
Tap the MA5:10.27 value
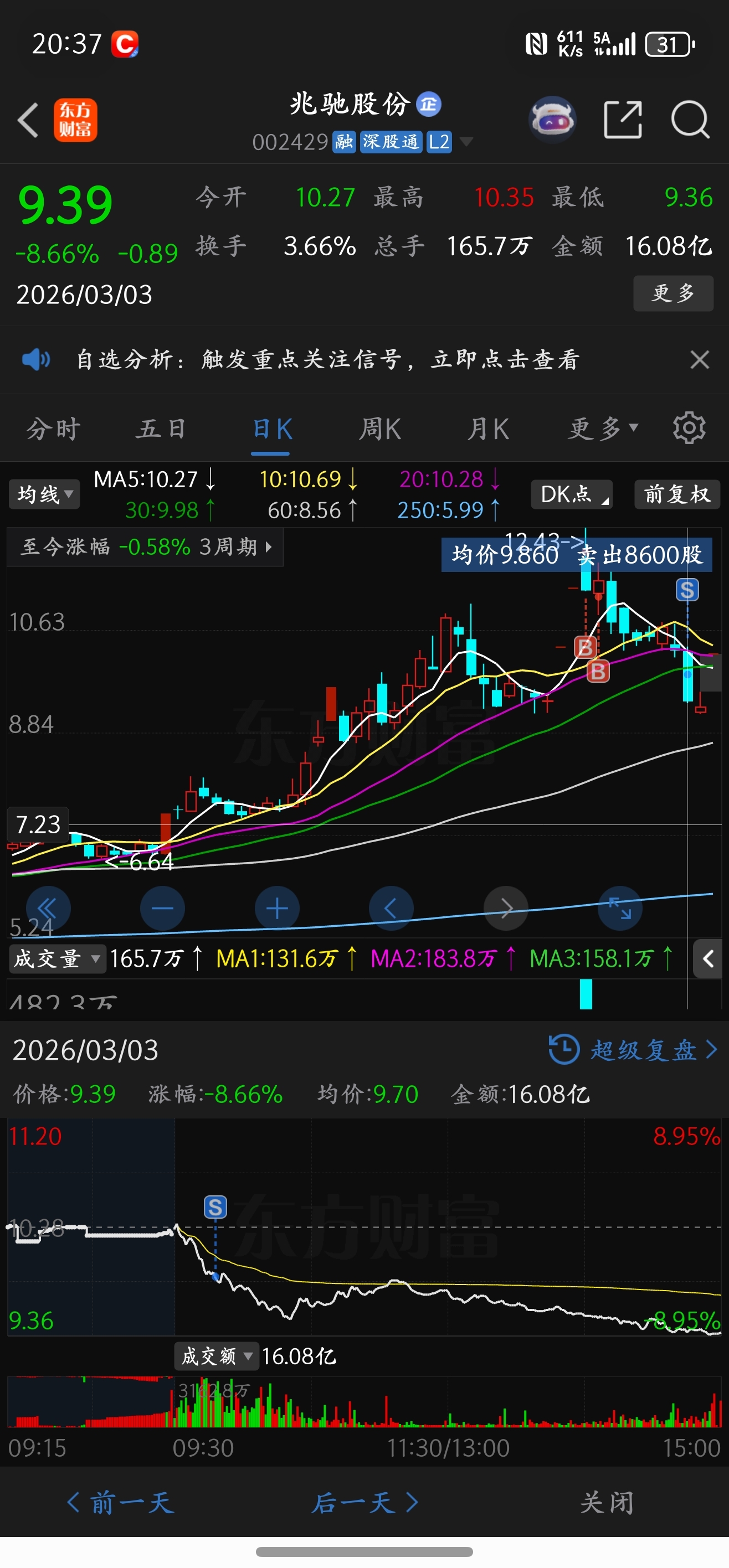(146, 479)
